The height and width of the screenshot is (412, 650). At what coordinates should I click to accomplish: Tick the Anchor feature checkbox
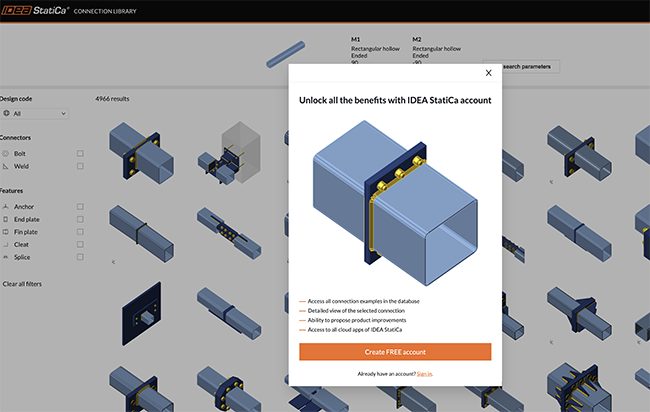(x=80, y=206)
